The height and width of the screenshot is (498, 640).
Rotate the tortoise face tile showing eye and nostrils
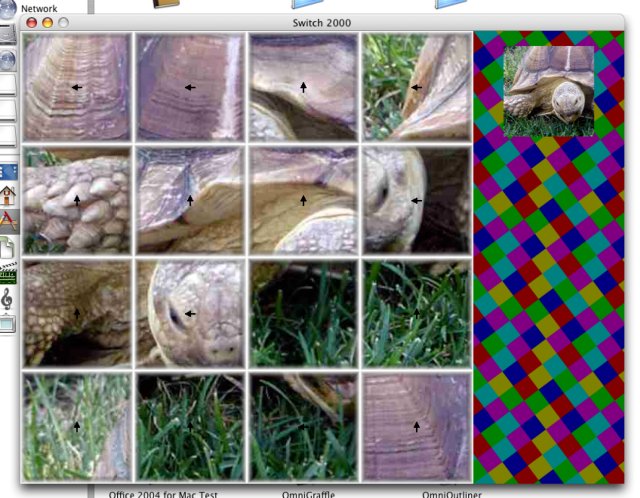(190, 313)
